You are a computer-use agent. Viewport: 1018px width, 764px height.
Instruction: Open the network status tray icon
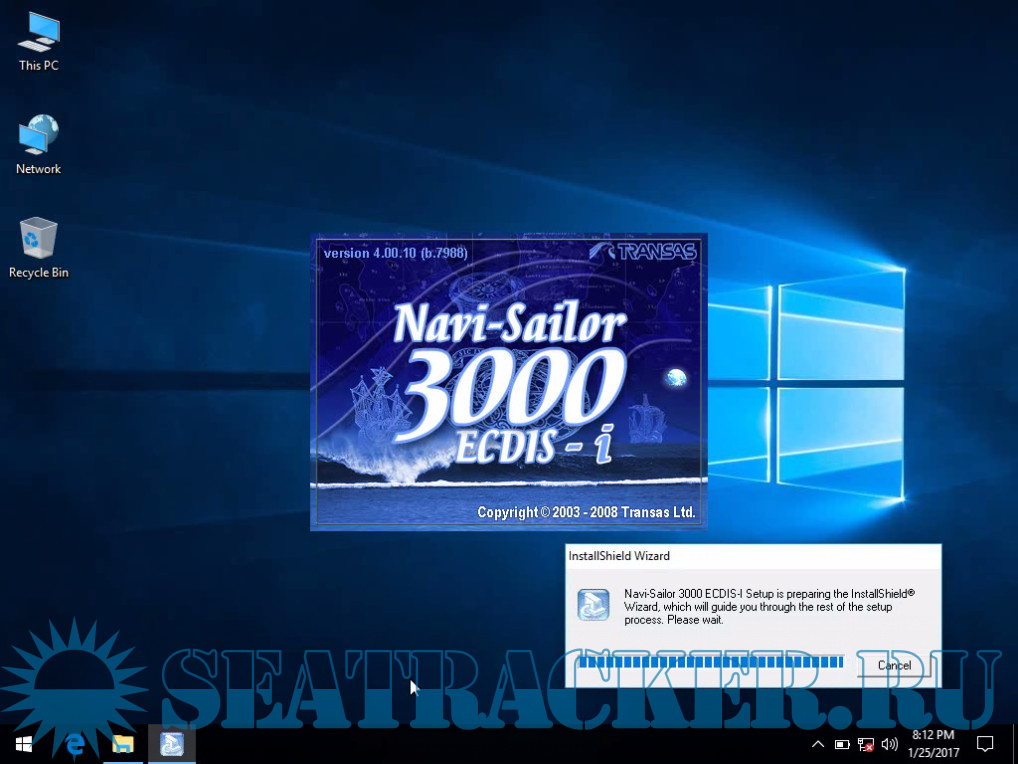(866, 744)
